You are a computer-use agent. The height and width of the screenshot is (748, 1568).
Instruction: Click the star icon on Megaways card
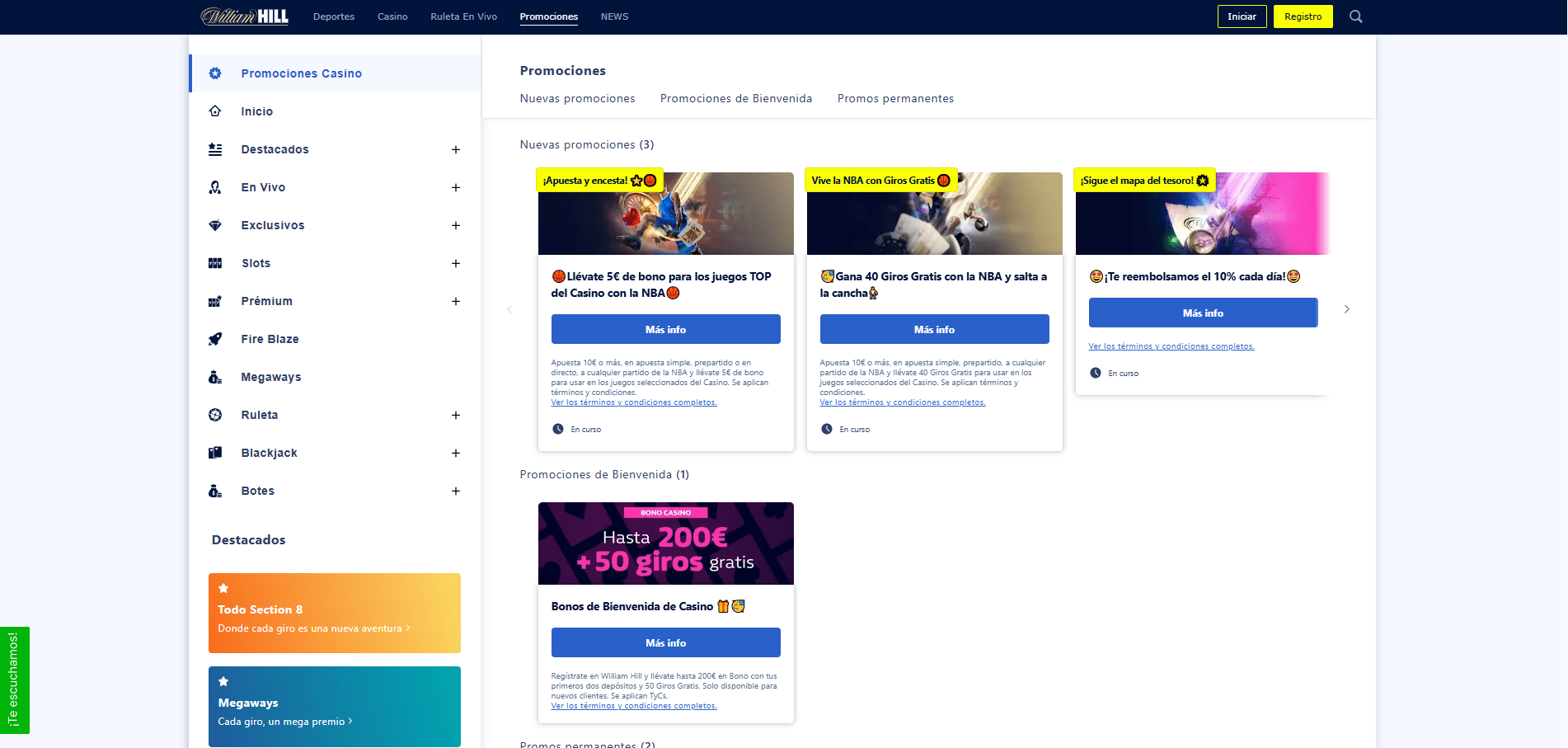point(223,681)
